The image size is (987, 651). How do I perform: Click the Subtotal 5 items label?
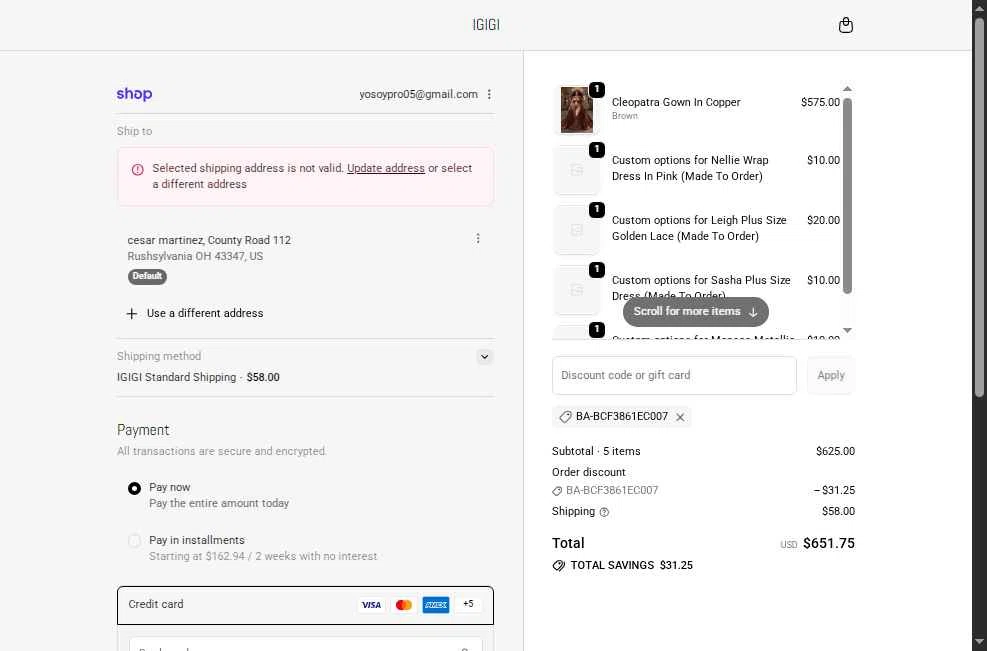tap(596, 451)
